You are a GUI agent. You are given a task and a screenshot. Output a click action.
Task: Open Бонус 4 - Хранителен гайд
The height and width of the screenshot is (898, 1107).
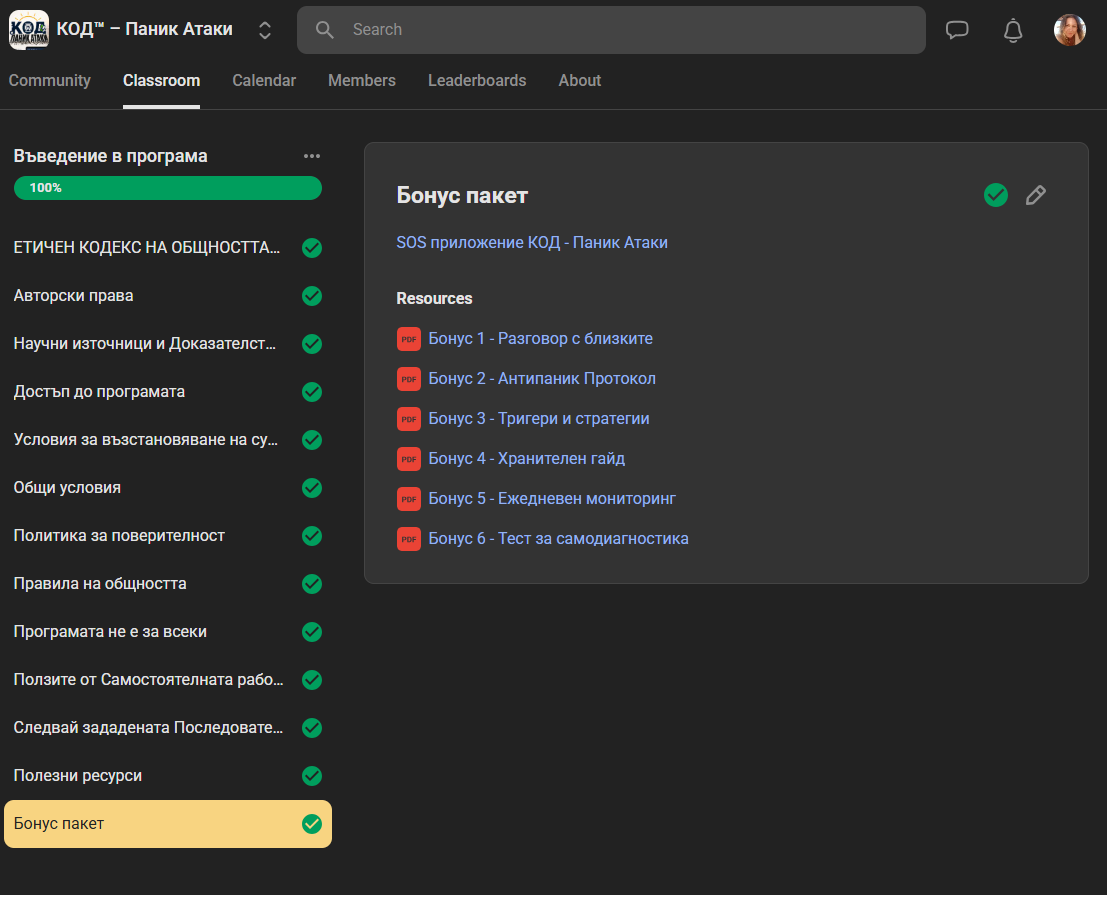527,459
